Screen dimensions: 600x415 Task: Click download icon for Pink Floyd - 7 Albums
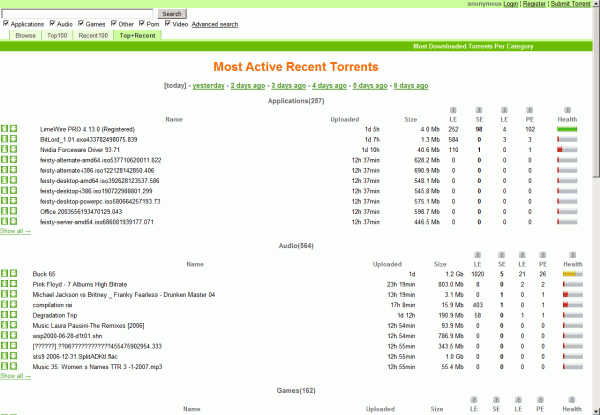(13, 283)
